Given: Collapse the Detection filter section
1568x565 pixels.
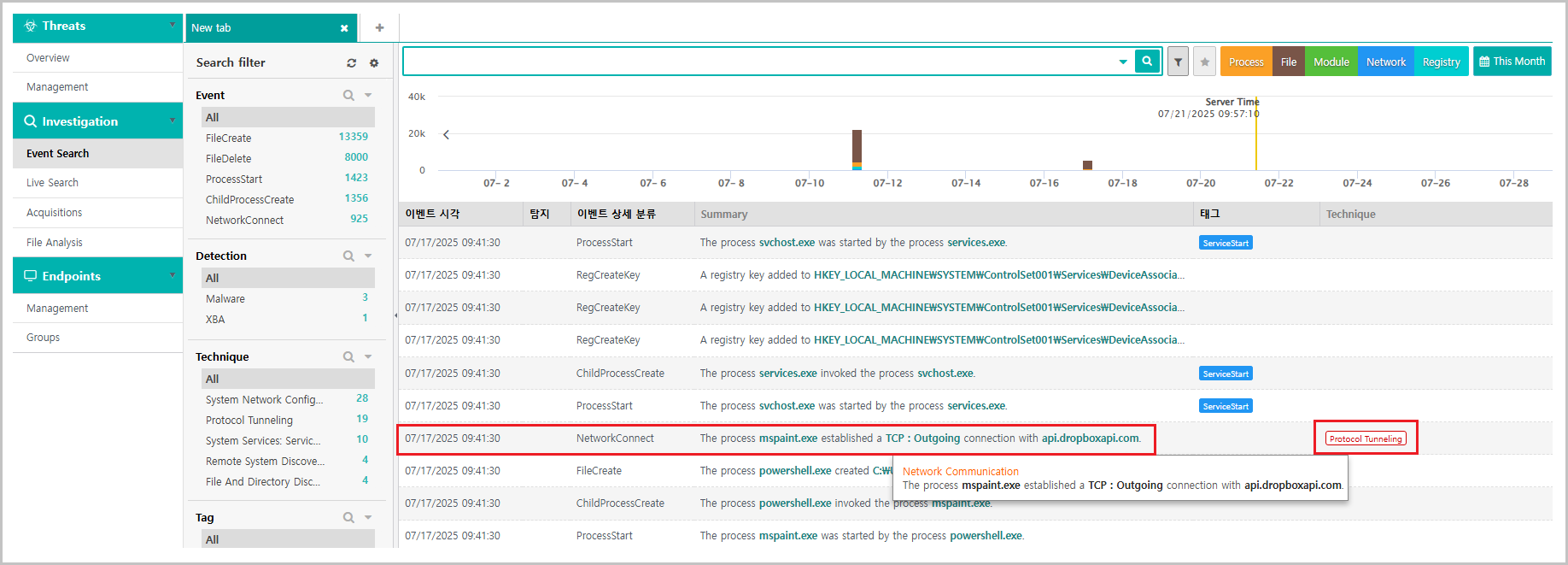Looking at the screenshot, I should 368,256.
